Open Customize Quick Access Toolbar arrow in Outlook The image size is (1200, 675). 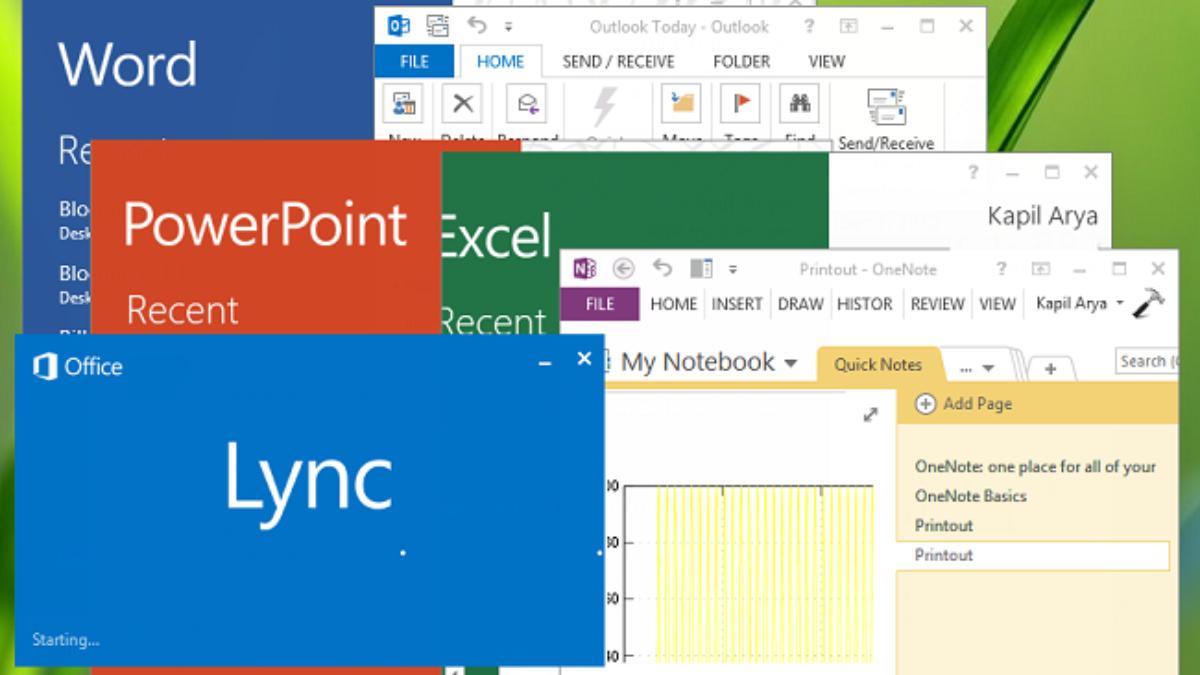click(x=508, y=27)
